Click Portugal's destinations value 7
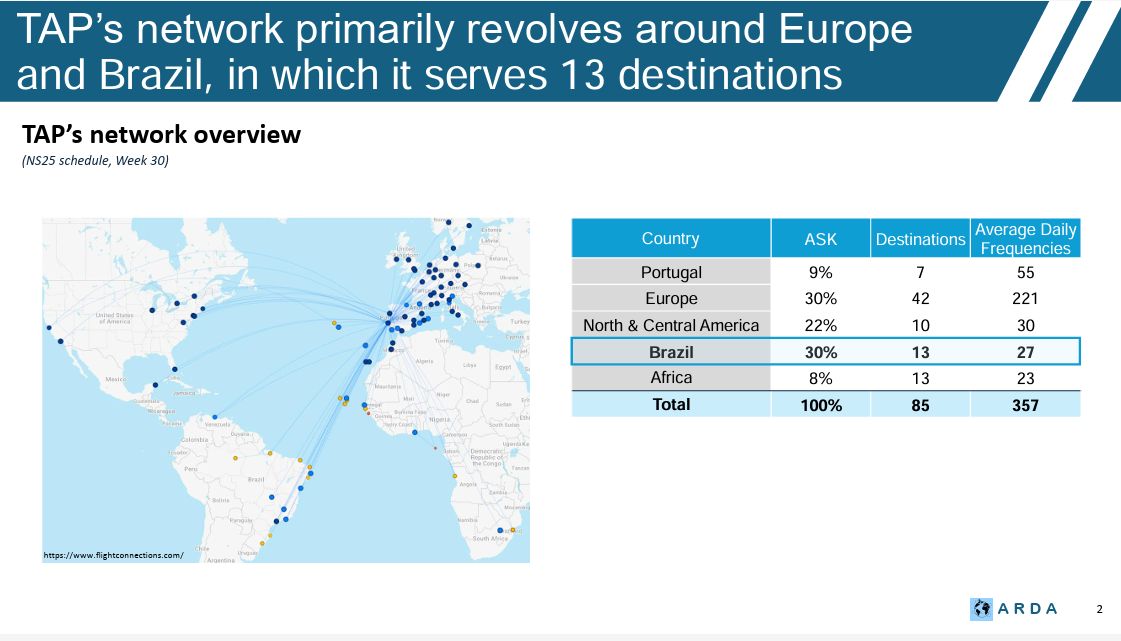 [920, 272]
